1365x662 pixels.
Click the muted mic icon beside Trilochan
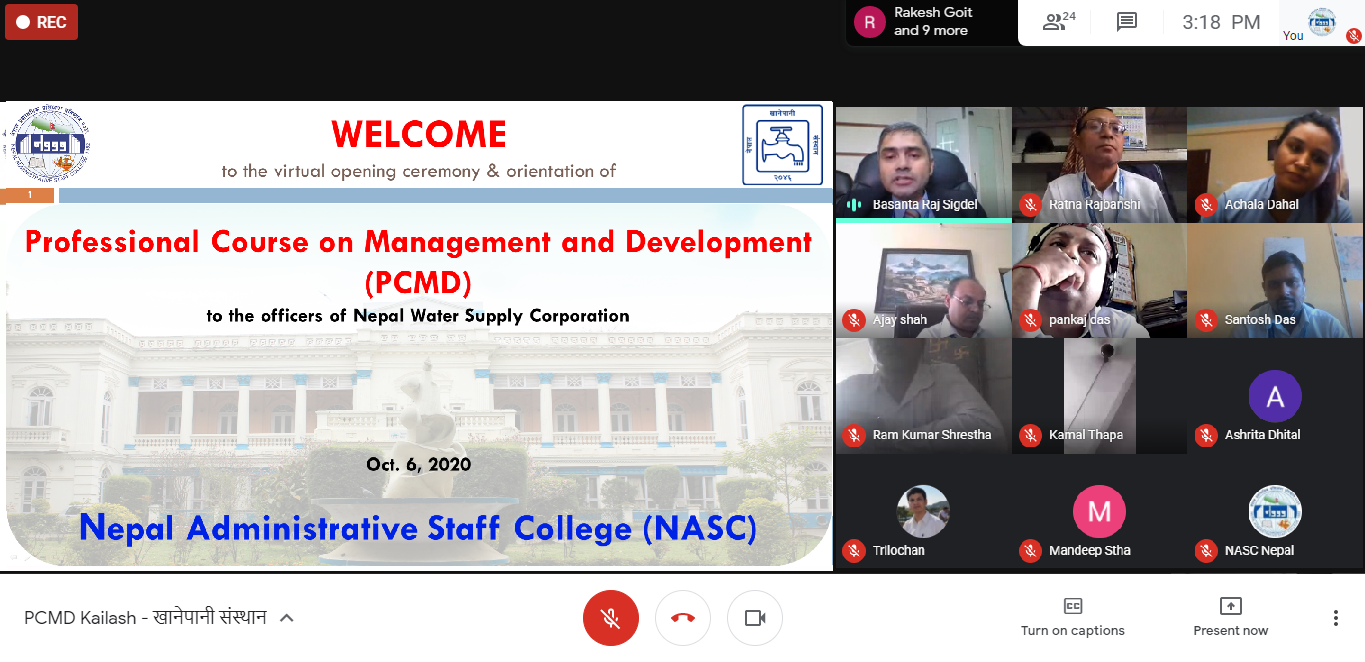coord(854,551)
